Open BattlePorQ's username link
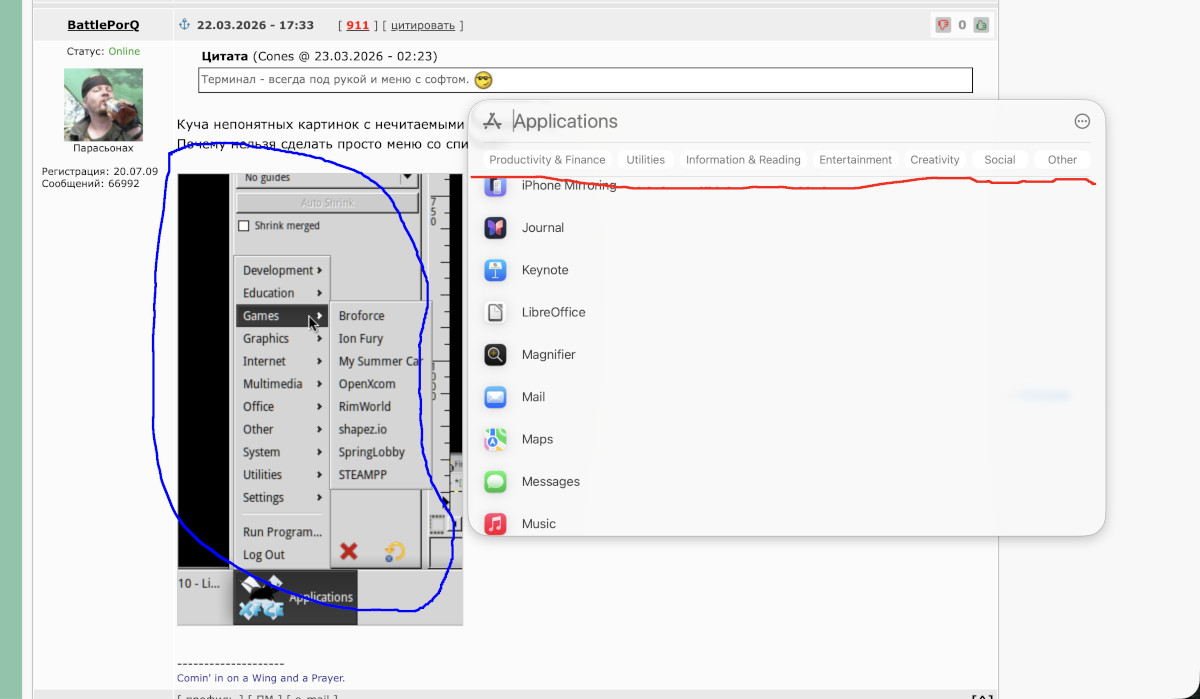The image size is (1200, 699). 103,25
